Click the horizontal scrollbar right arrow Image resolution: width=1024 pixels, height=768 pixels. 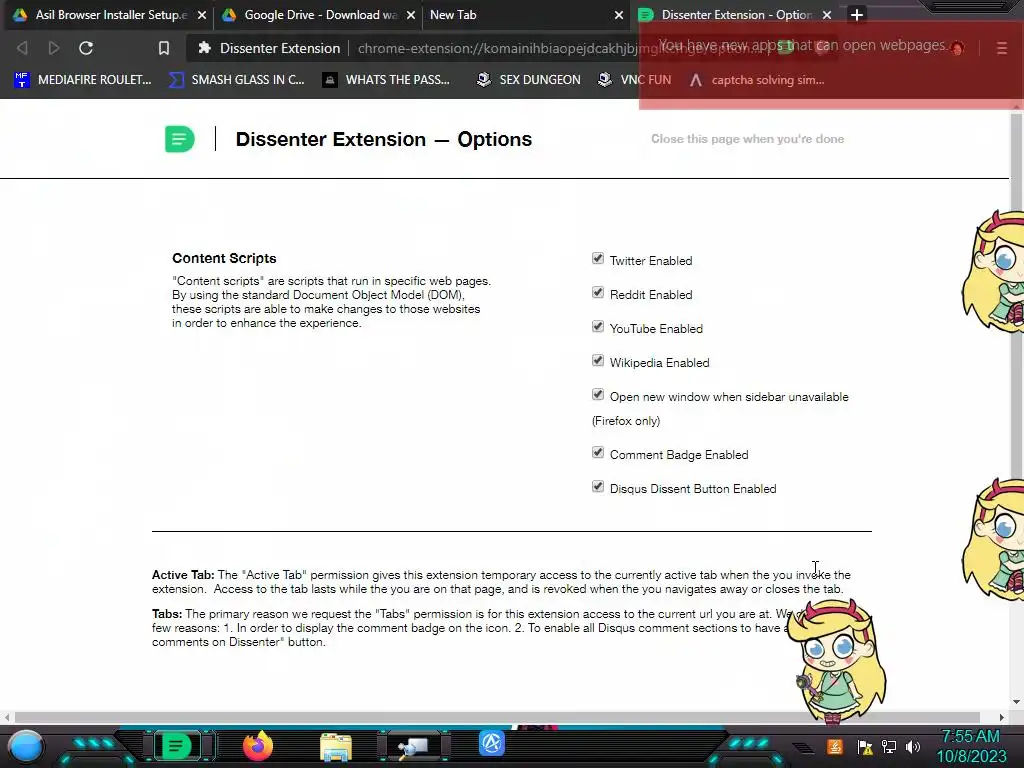(x=1002, y=717)
